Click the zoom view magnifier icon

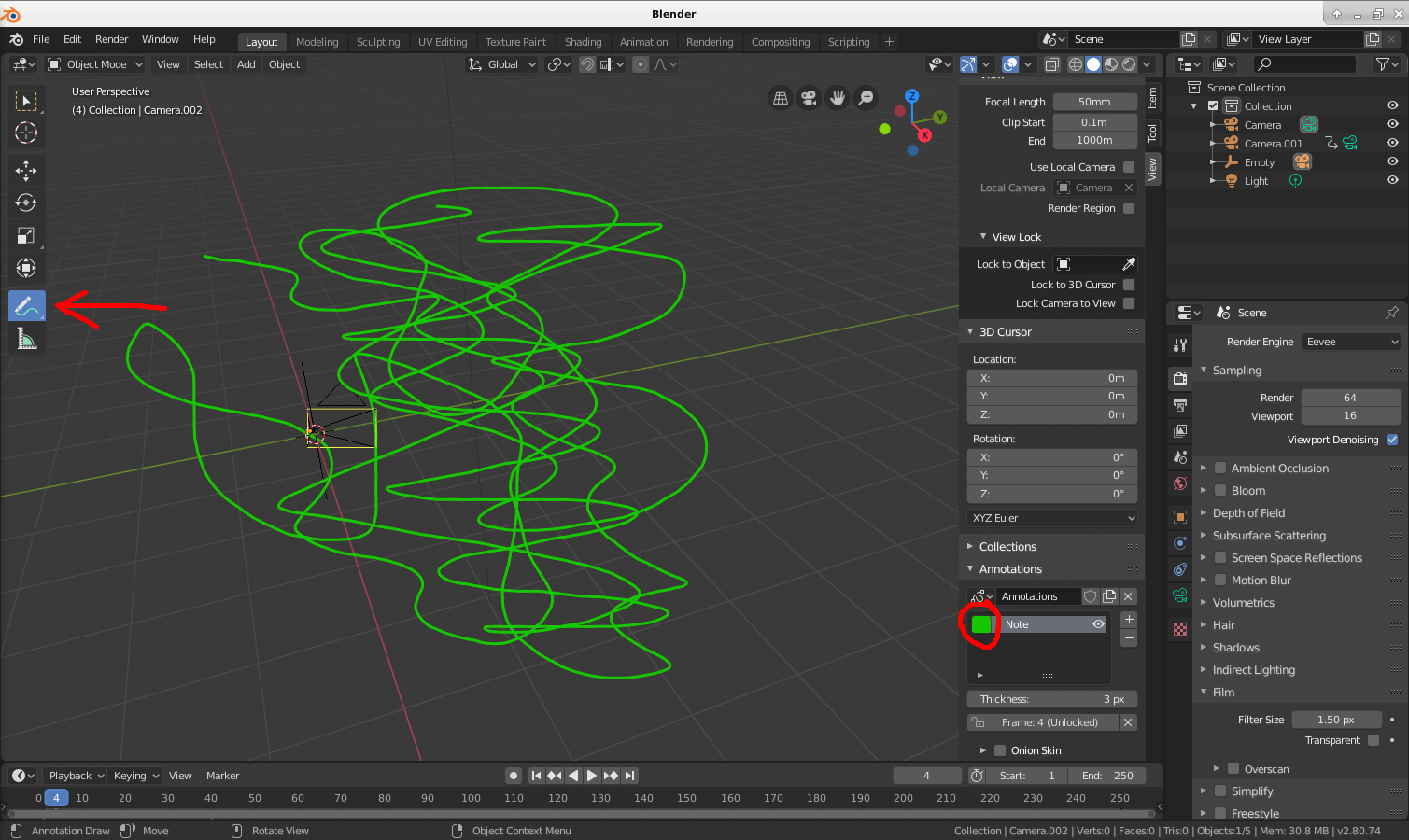click(867, 97)
